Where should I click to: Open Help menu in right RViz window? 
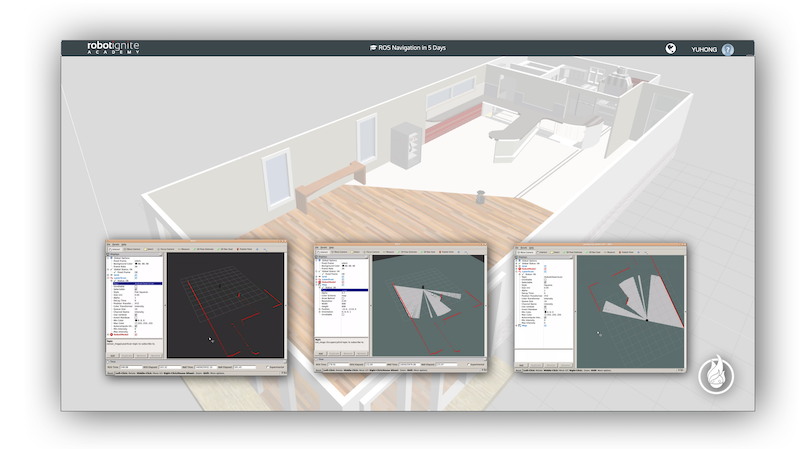tap(531, 247)
